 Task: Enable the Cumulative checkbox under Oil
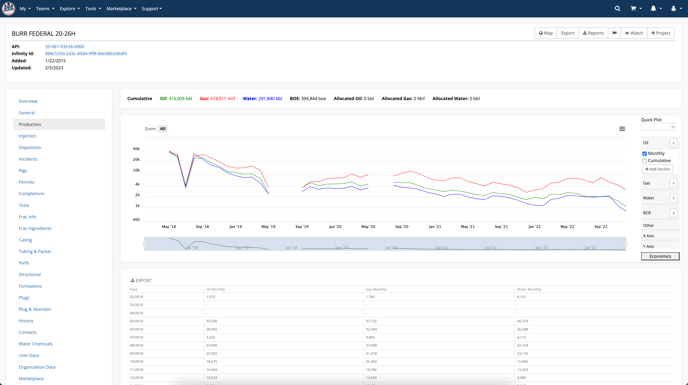(644, 161)
